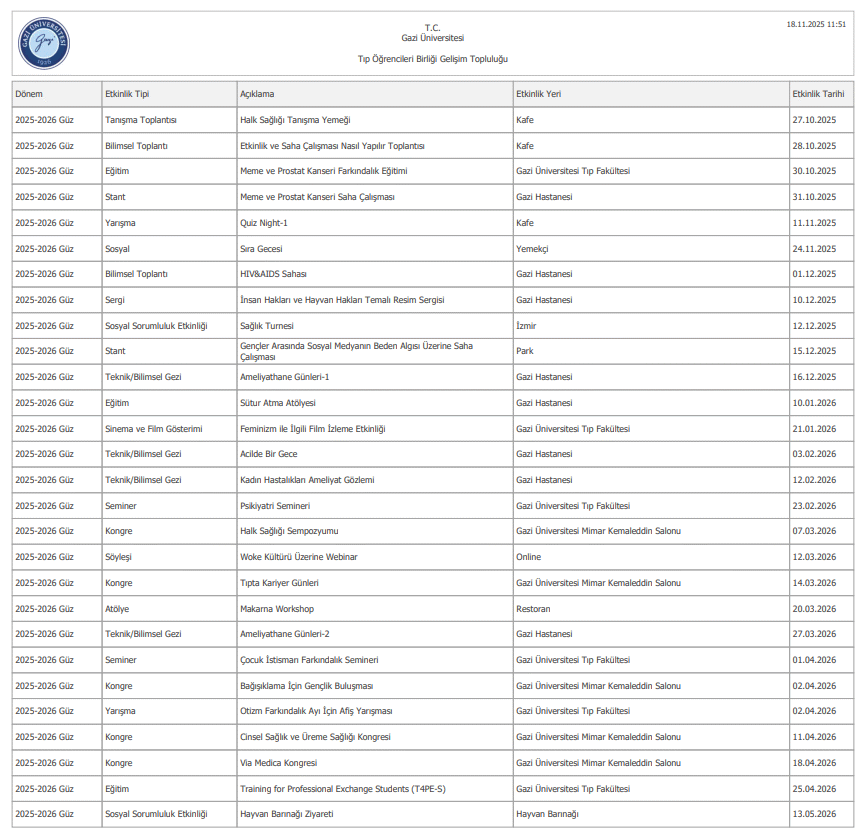Click the Etkinlik Tarihi column header
This screenshot has width=865, height=839.
click(x=818, y=94)
